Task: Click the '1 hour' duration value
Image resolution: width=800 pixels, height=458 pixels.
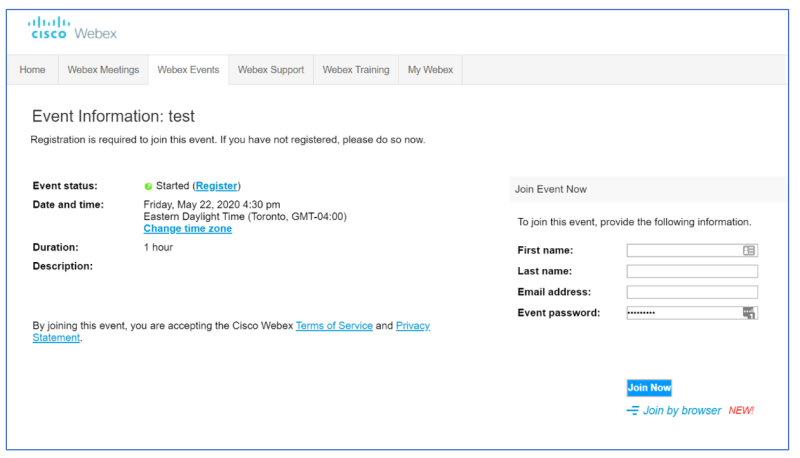Action: coord(158,247)
